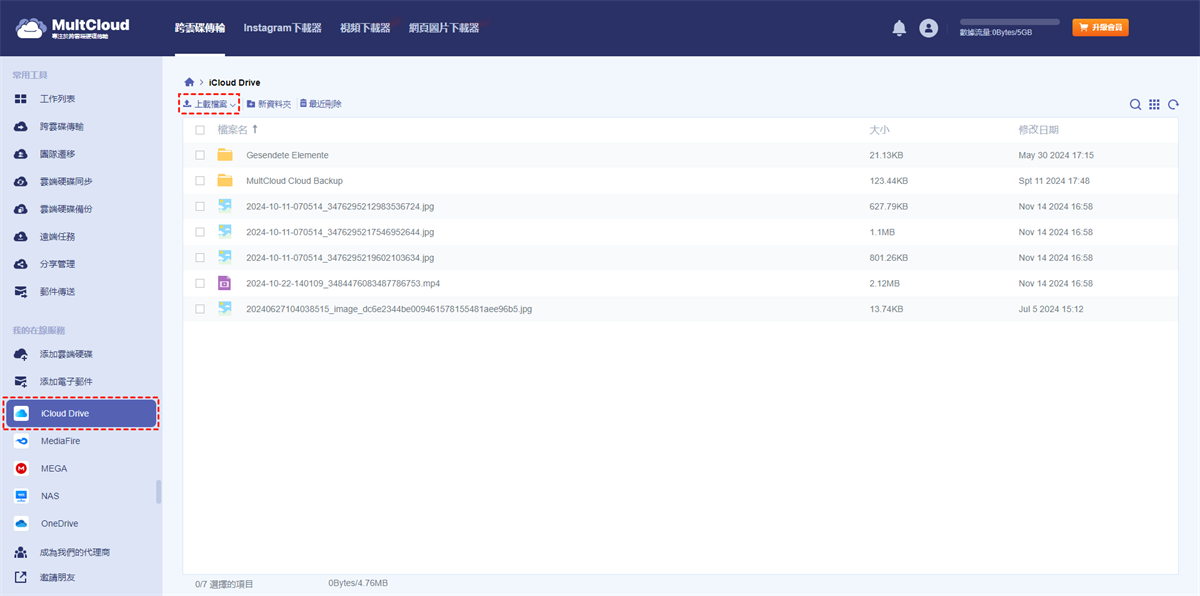The height and width of the screenshot is (596, 1200).
Task: Switch to grid view layout
Action: pos(1154,104)
